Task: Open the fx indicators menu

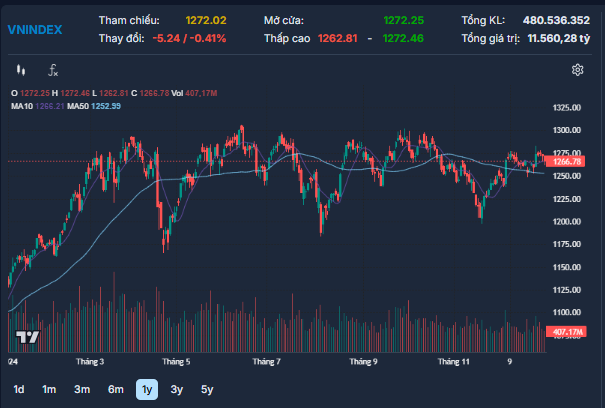Action: point(53,70)
